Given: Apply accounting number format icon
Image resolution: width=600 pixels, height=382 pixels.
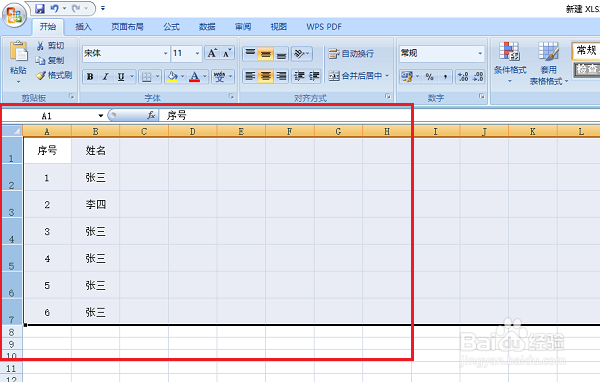Looking at the screenshot, I should click(x=406, y=77).
